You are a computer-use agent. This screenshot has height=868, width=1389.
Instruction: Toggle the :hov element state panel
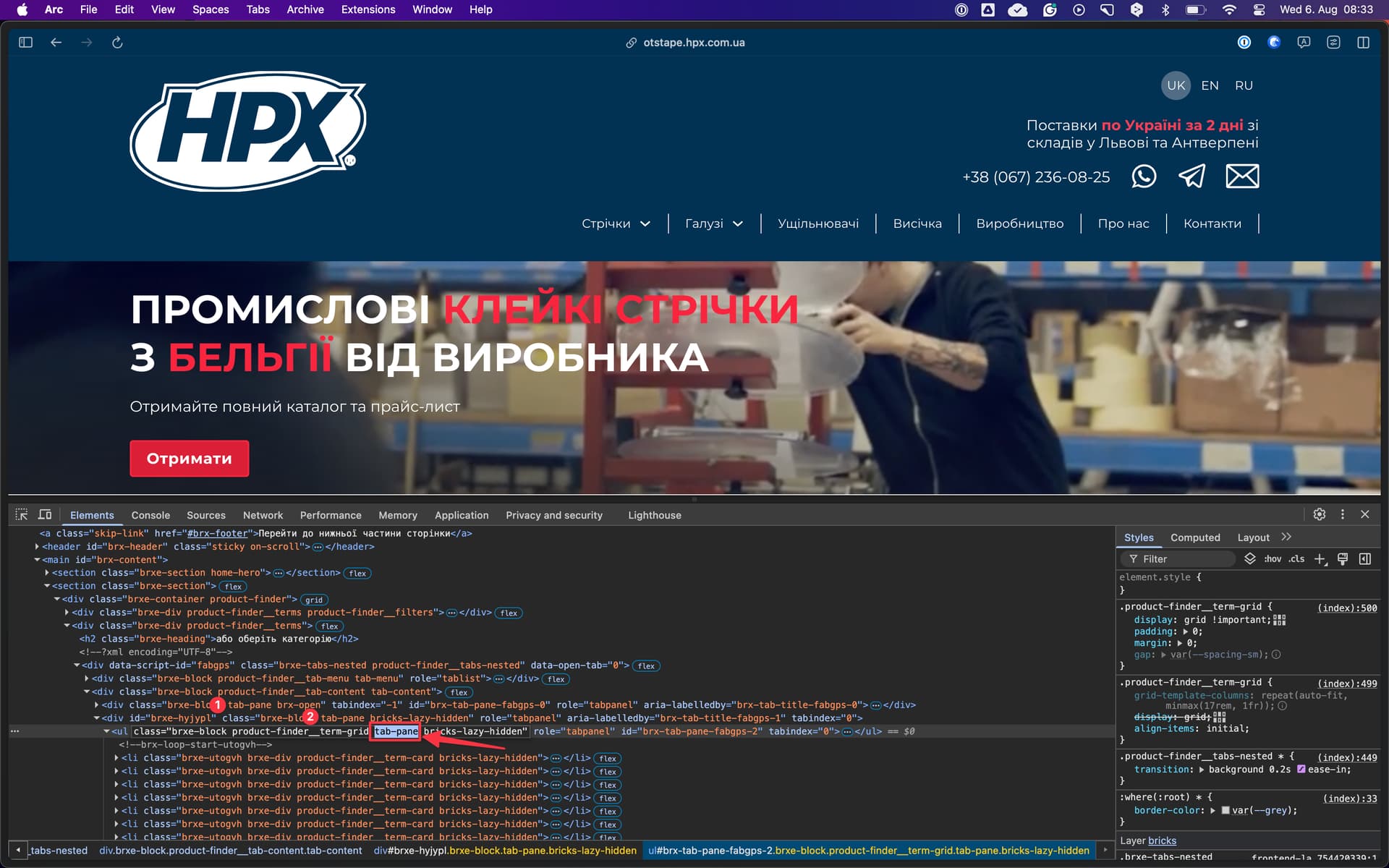coord(1272,559)
